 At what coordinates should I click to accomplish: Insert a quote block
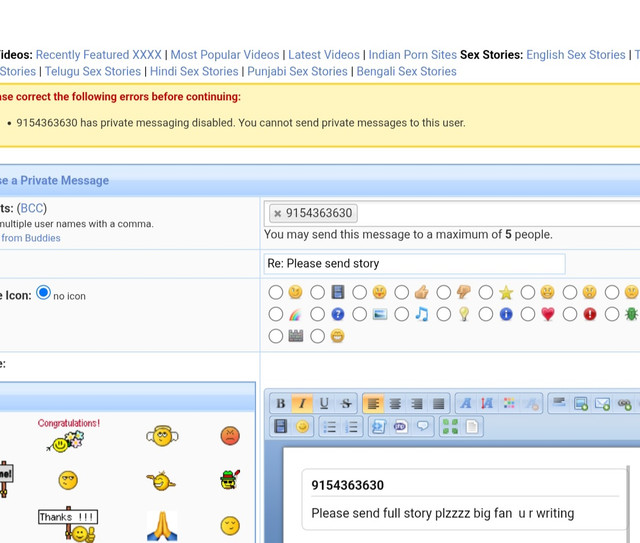422,427
